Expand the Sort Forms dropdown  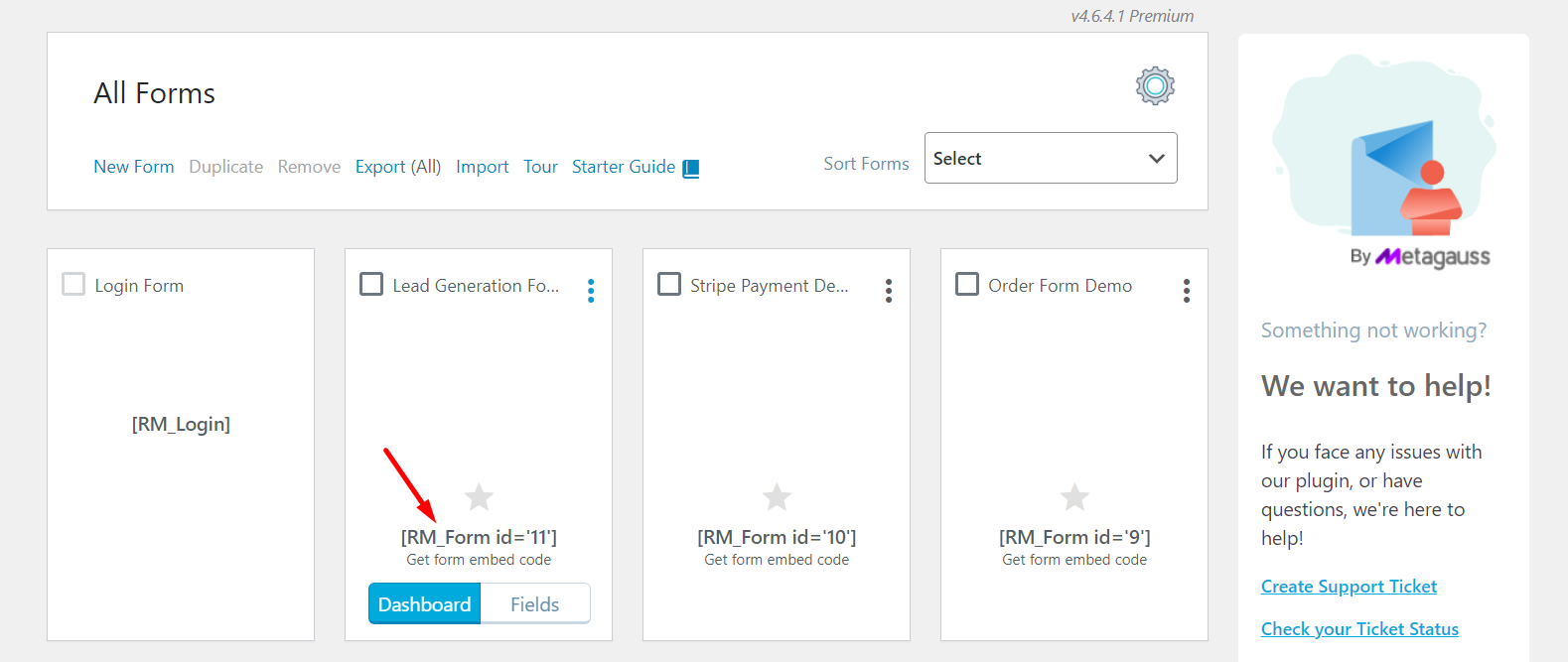click(1050, 159)
